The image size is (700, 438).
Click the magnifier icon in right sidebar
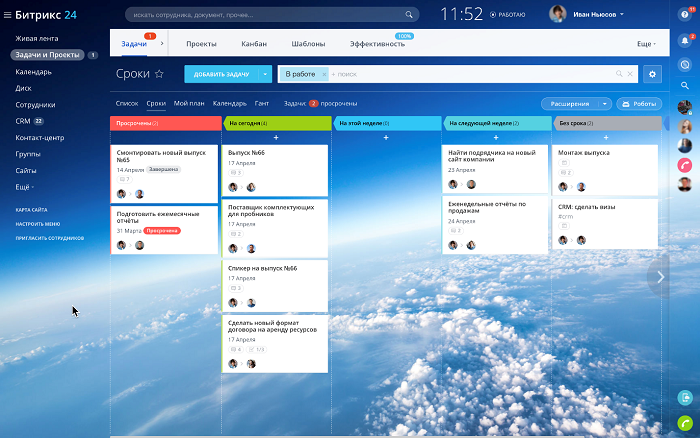685,85
